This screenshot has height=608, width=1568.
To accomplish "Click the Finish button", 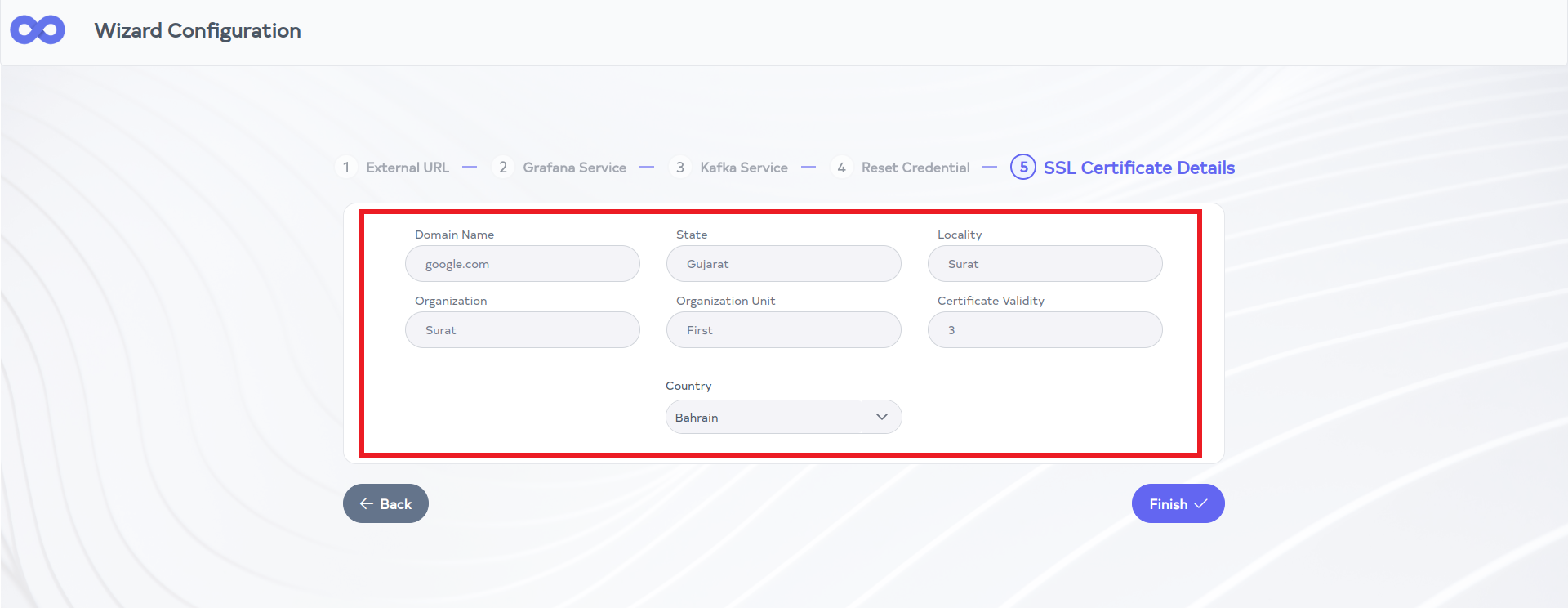I will 1177,503.
